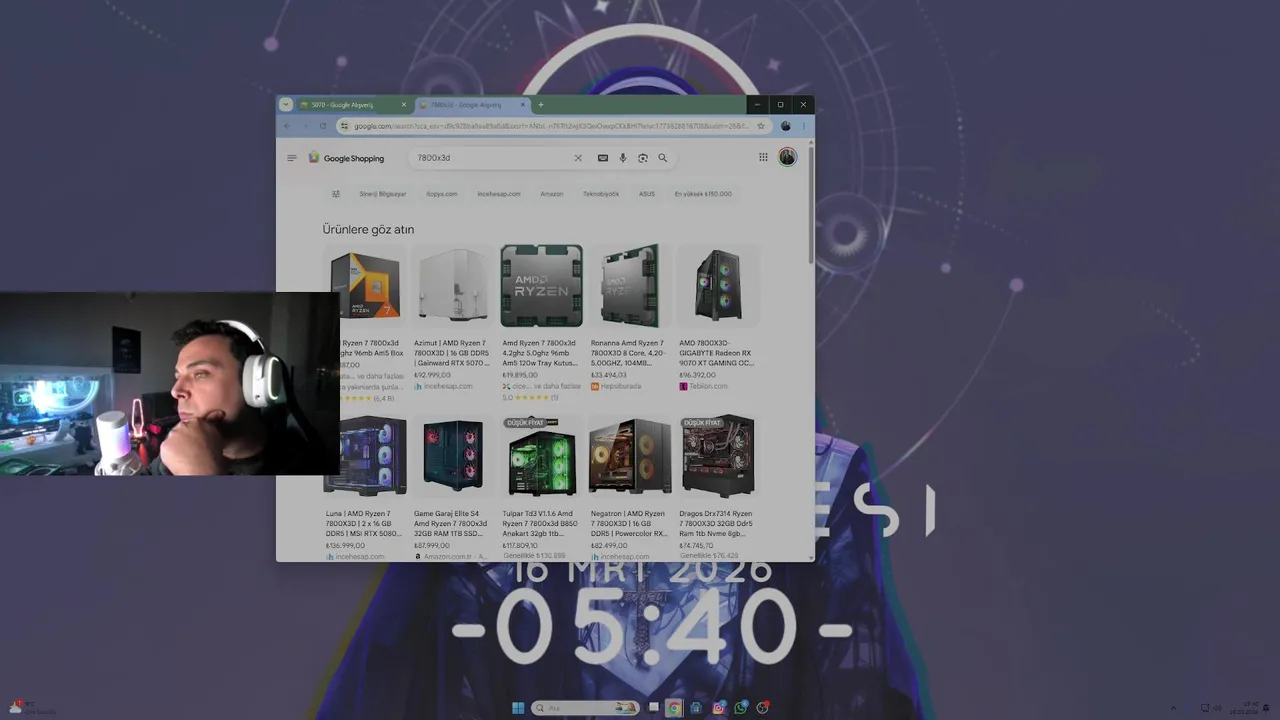This screenshot has height=720, width=1280.
Task: Switch to the '5070 - Google Alışveriş' tab
Action: tap(354, 104)
